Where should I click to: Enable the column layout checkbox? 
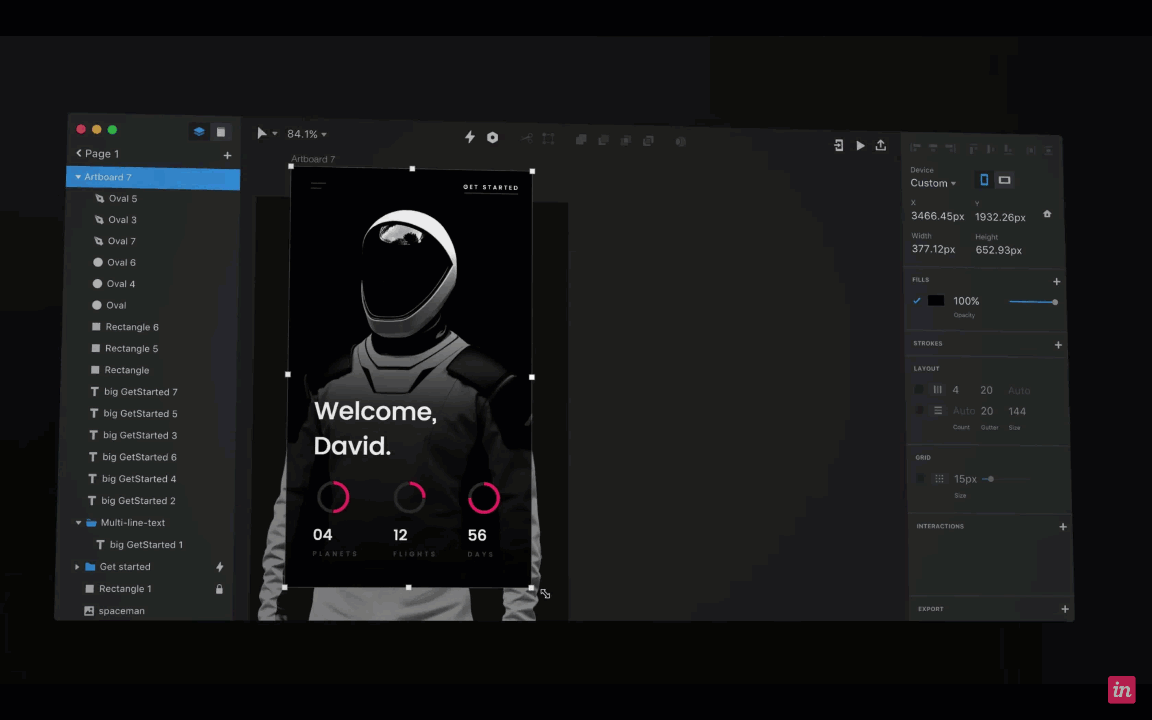[919, 389]
